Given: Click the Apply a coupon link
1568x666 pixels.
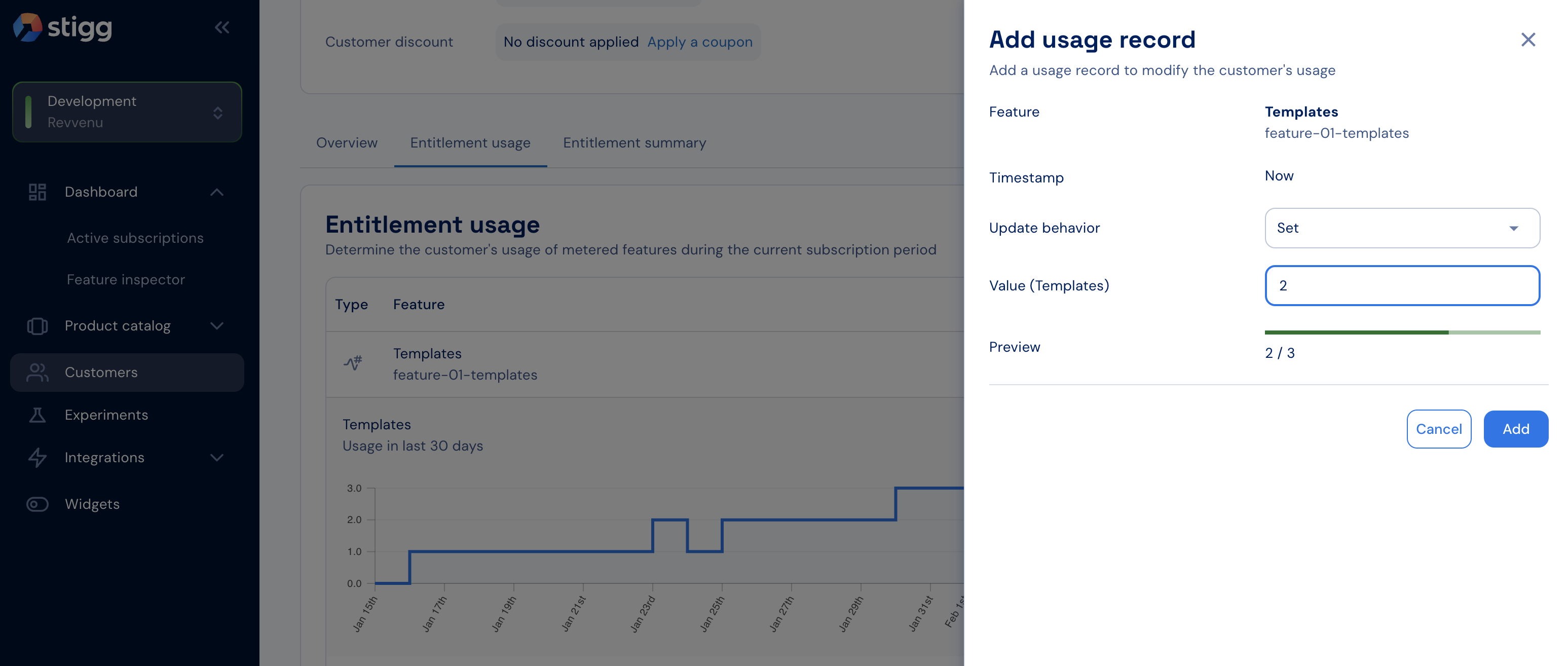Looking at the screenshot, I should point(699,42).
